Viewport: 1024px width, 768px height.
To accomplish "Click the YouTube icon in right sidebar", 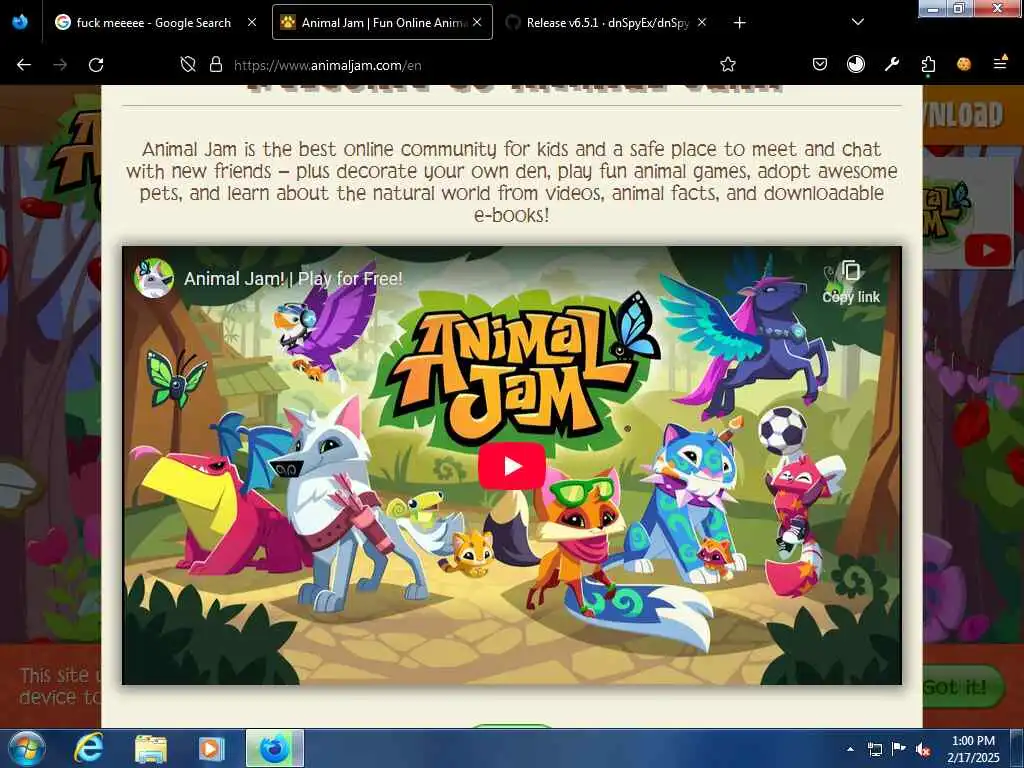I will tap(988, 250).
